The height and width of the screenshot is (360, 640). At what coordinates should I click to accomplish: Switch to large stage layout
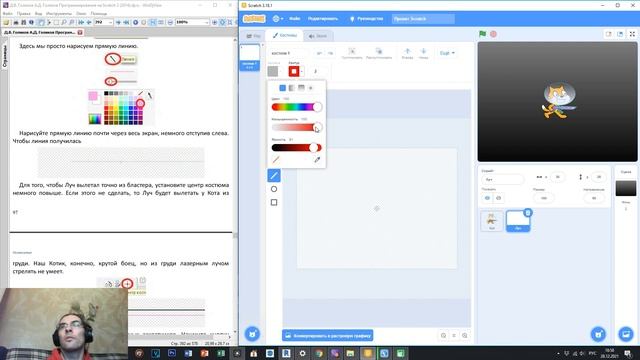coord(620,34)
